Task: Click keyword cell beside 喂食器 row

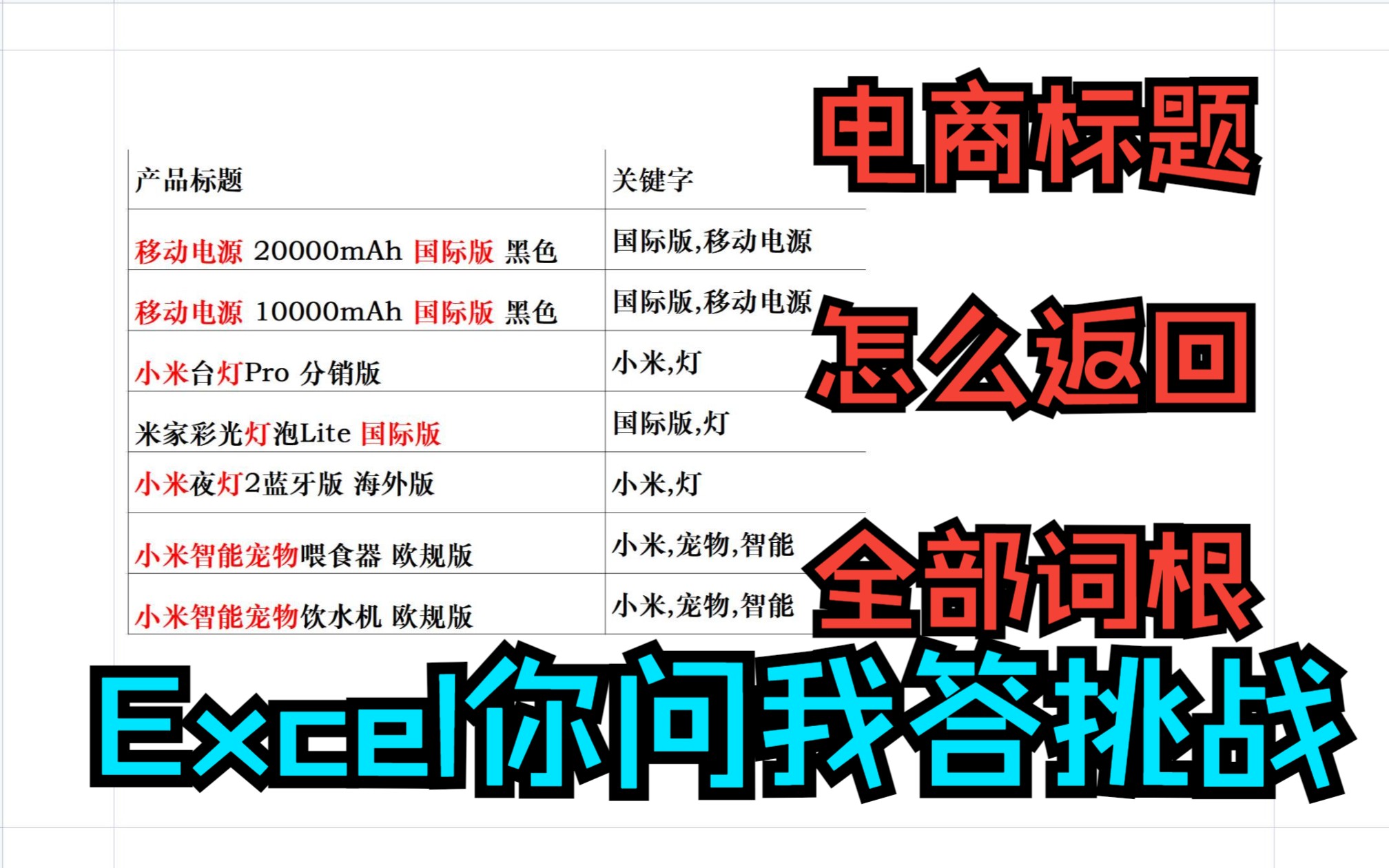Action: pyautogui.click(x=735, y=543)
